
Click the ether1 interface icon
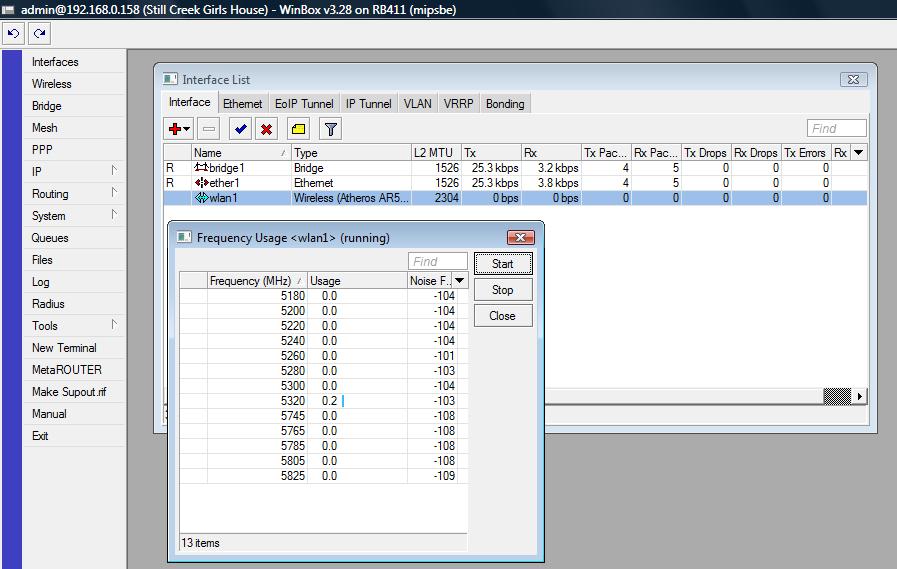[201, 182]
